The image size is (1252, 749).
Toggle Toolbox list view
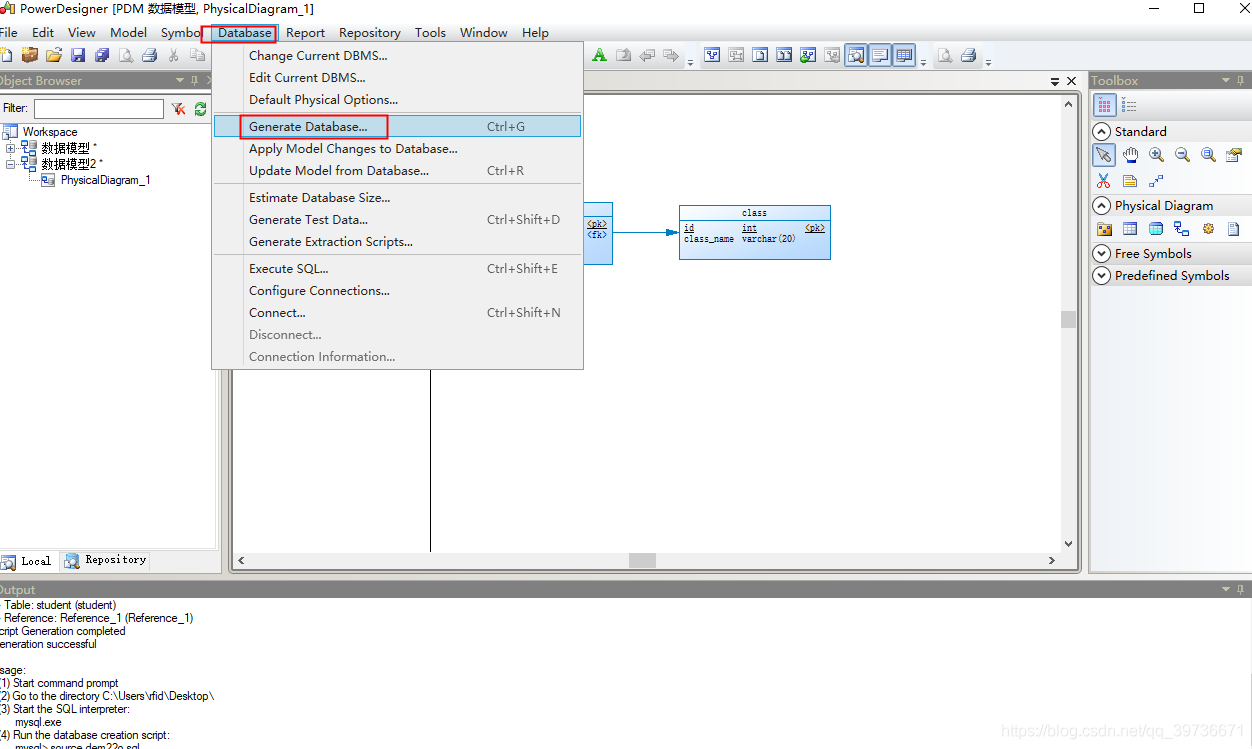coord(1129,105)
